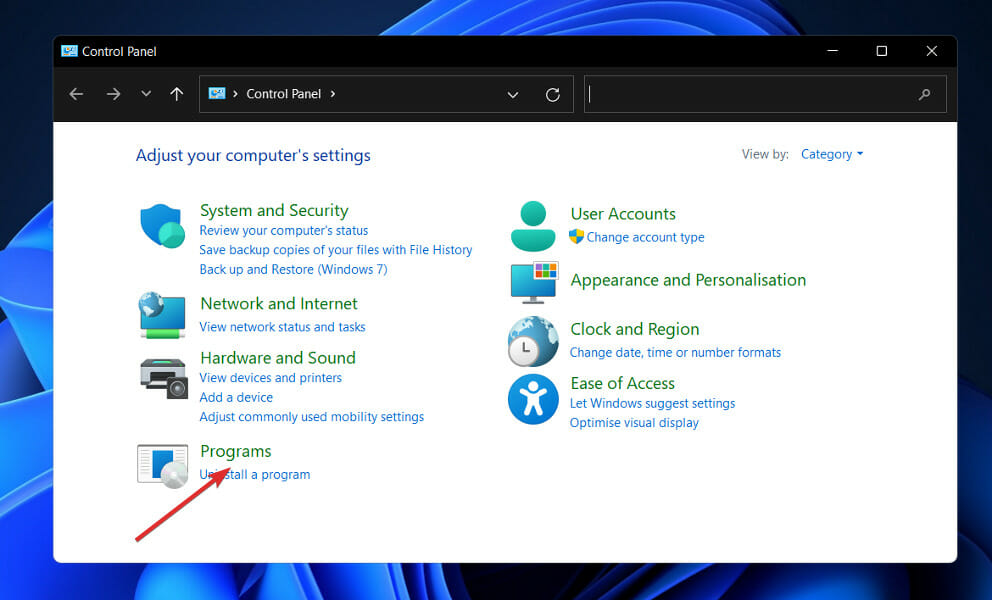
Task: Click inside the Control Panel search box
Action: point(765,94)
